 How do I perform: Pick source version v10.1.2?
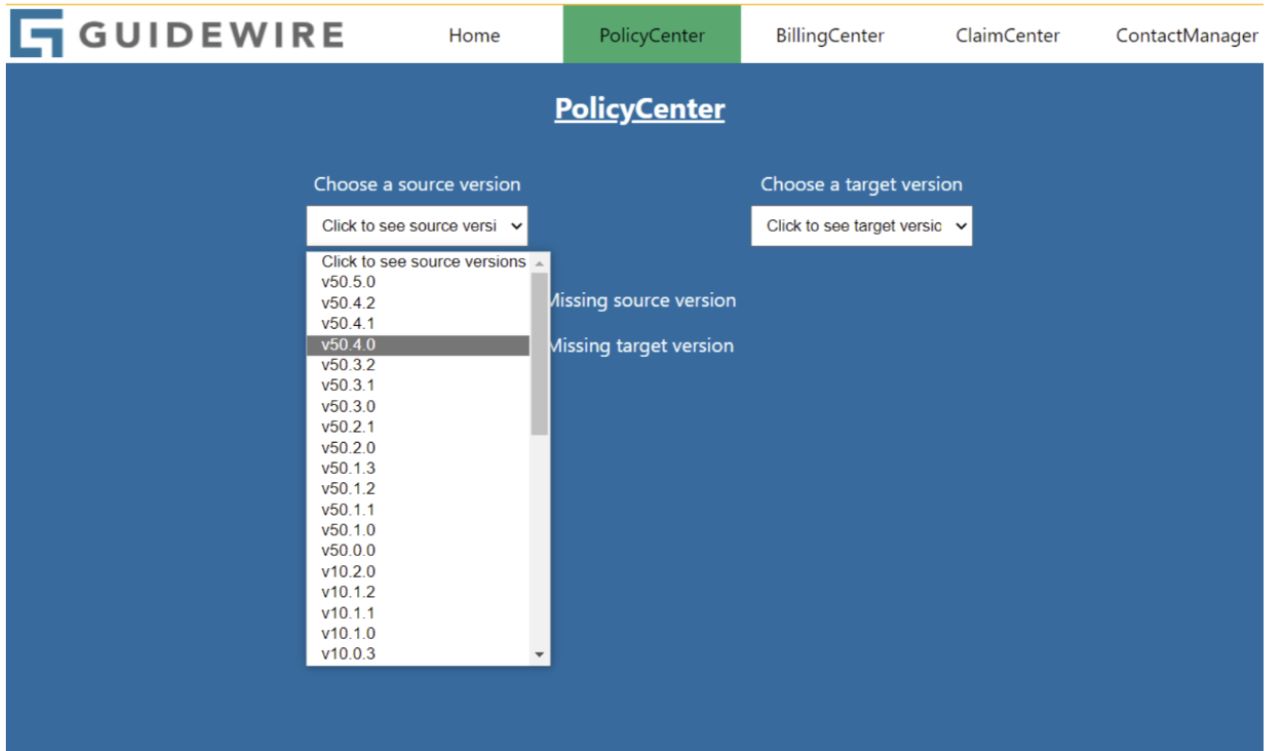419,592
